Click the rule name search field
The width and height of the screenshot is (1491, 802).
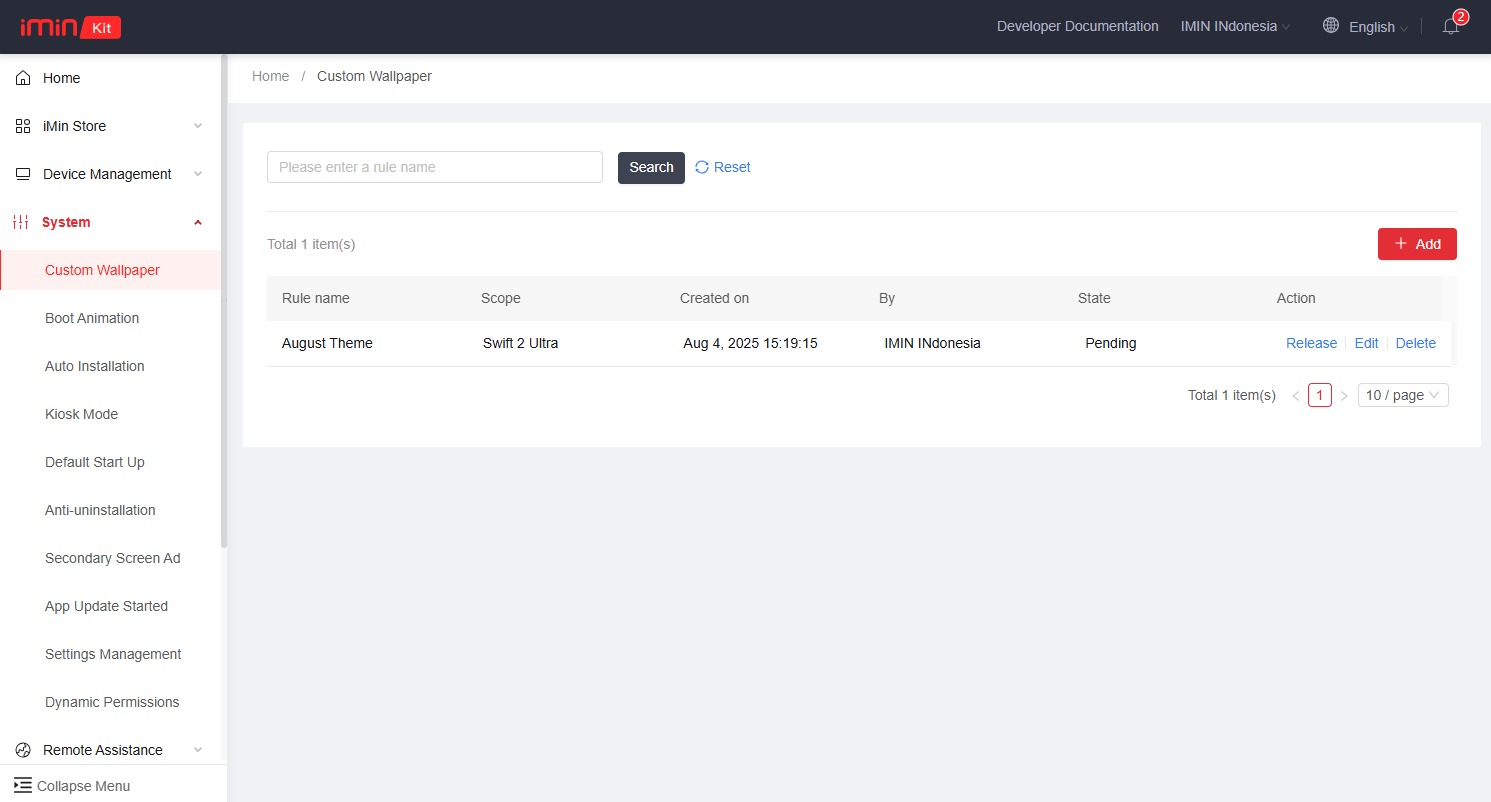tap(434, 167)
